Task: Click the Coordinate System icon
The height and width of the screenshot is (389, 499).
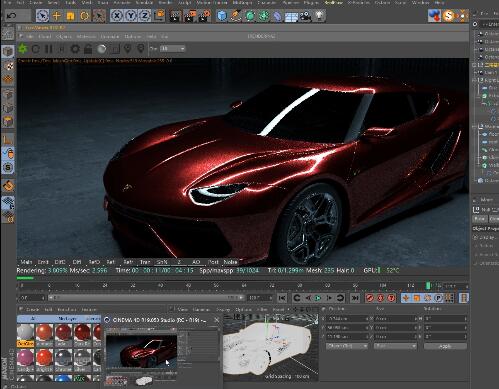Action: click(x=160, y=15)
